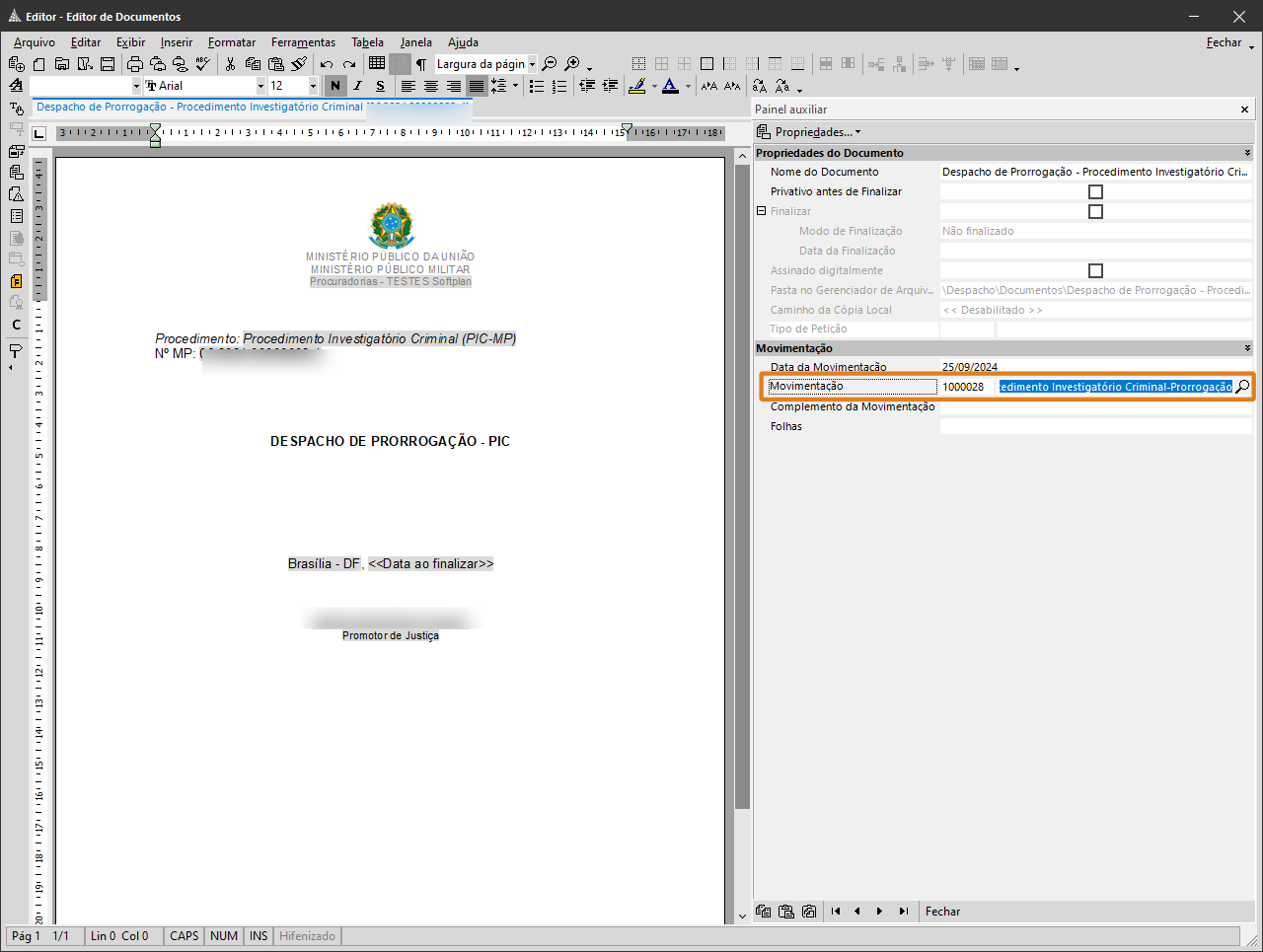Screen dimensions: 1263x952
Task: Click the Folhas input field
Action: pyautogui.click(x=1095, y=426)
